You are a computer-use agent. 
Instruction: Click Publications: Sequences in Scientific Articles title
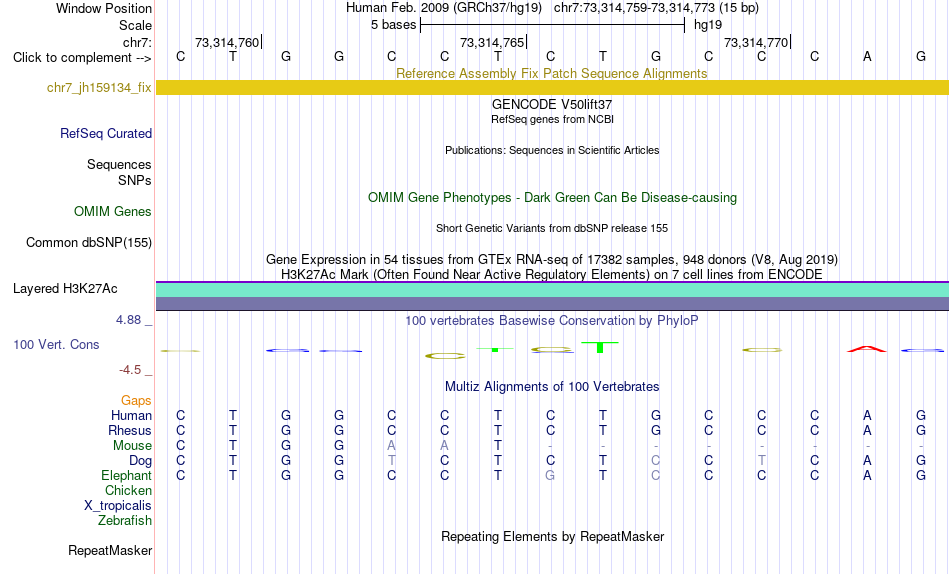point(552,150)
